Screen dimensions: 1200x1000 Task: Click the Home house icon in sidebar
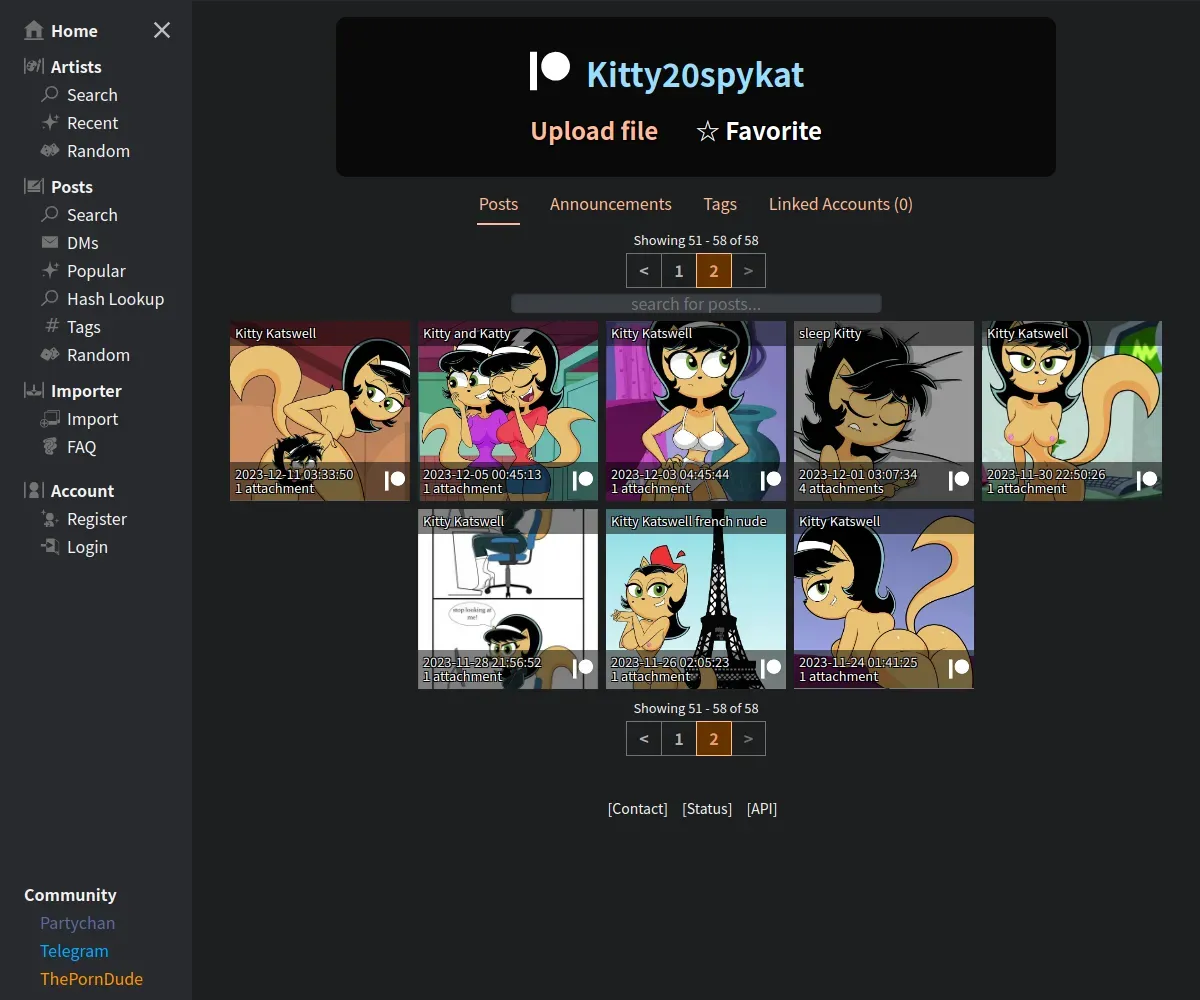point(34,31)
